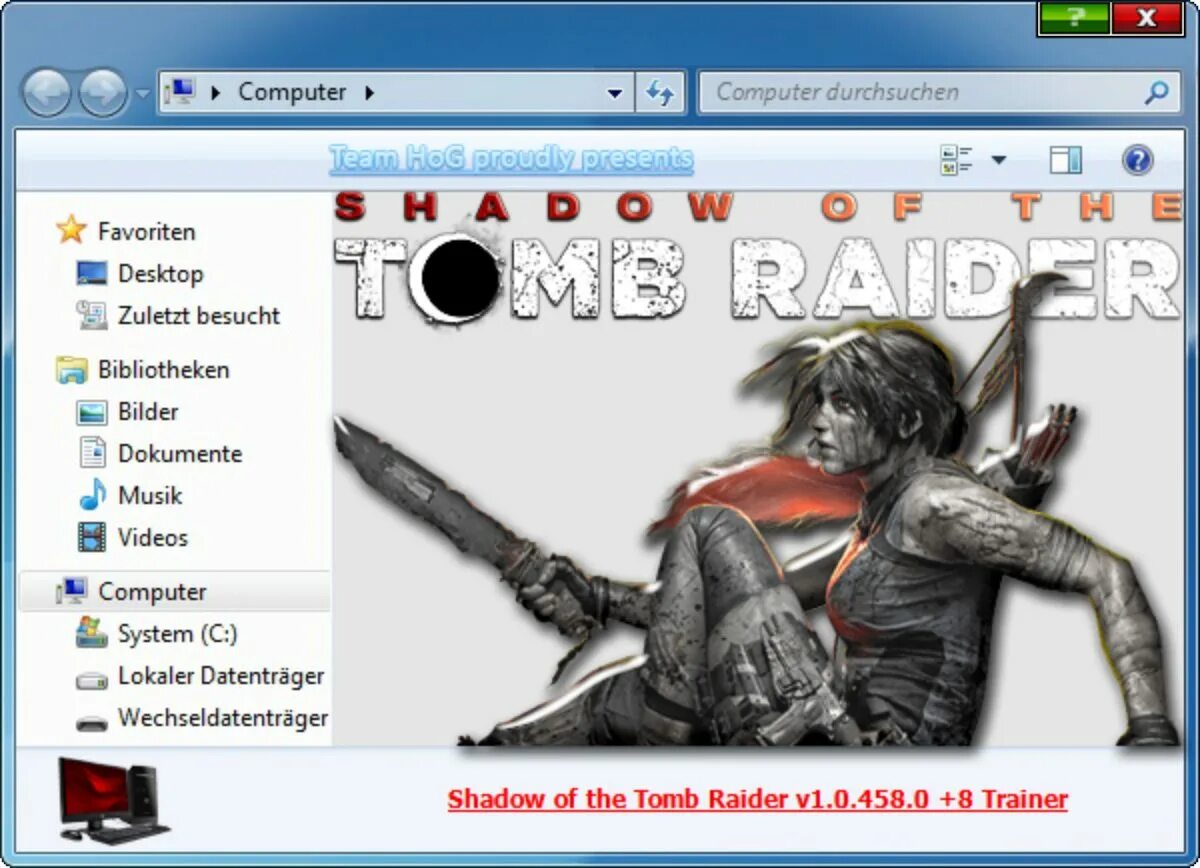Click the green question mark title button
Image resolution: width=1200 pixels, height=868 pixels.
1074,17
